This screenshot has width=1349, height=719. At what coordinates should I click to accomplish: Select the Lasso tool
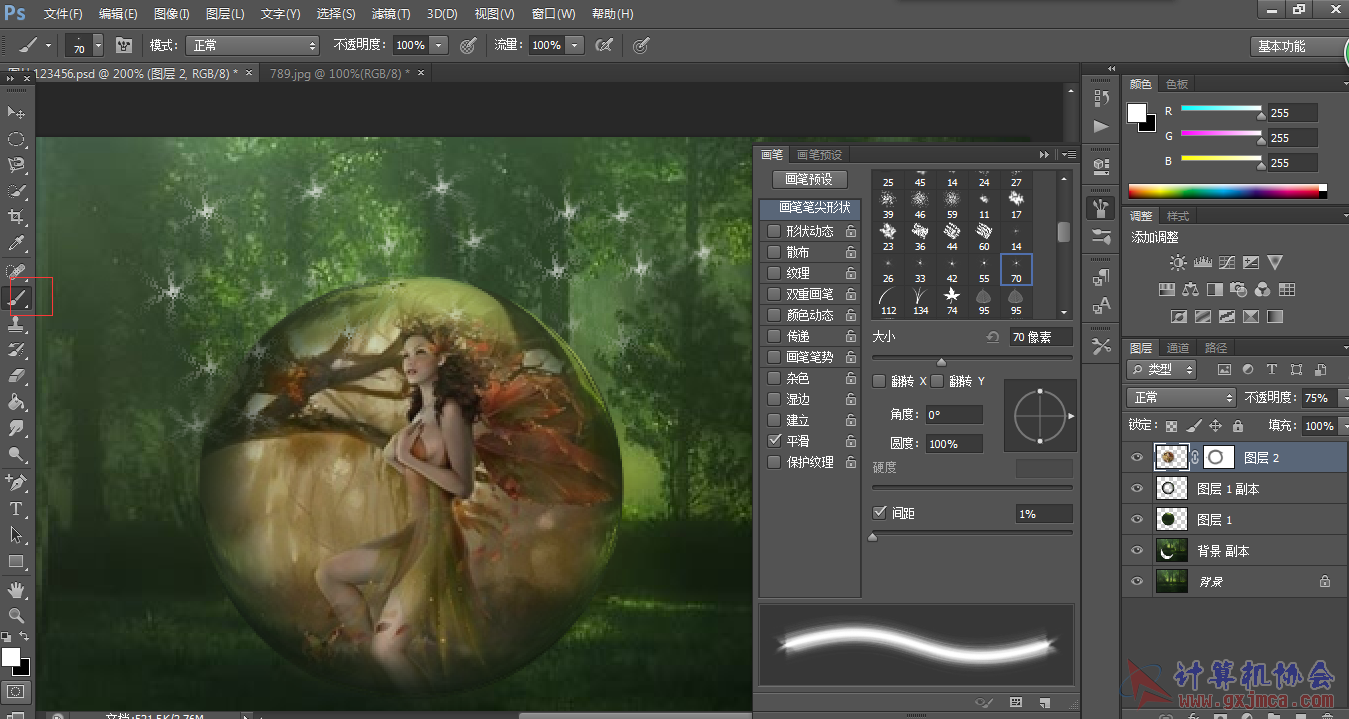pyautogui.click(x=17, y=165)
